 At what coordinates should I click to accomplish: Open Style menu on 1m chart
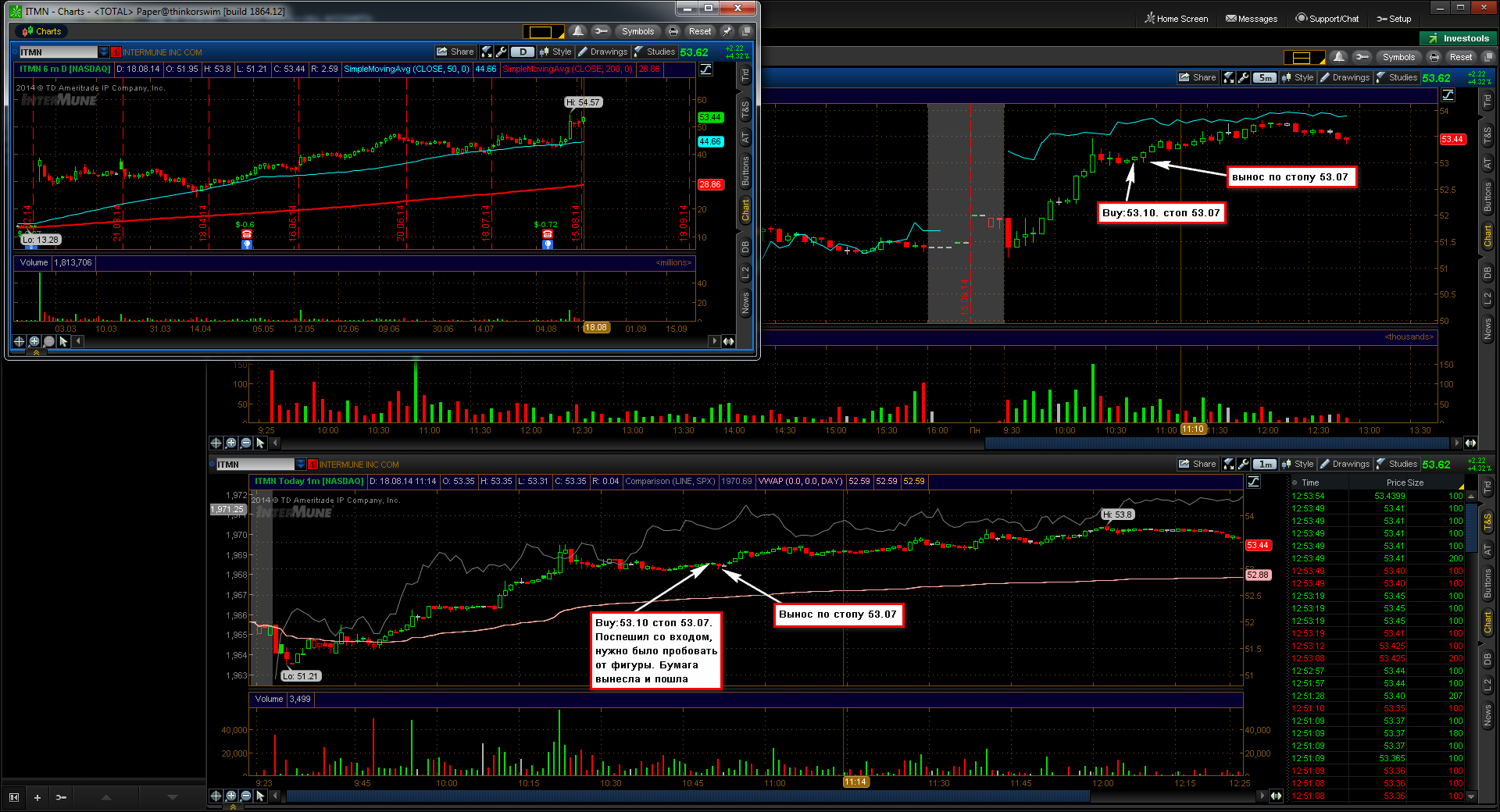1298,464
